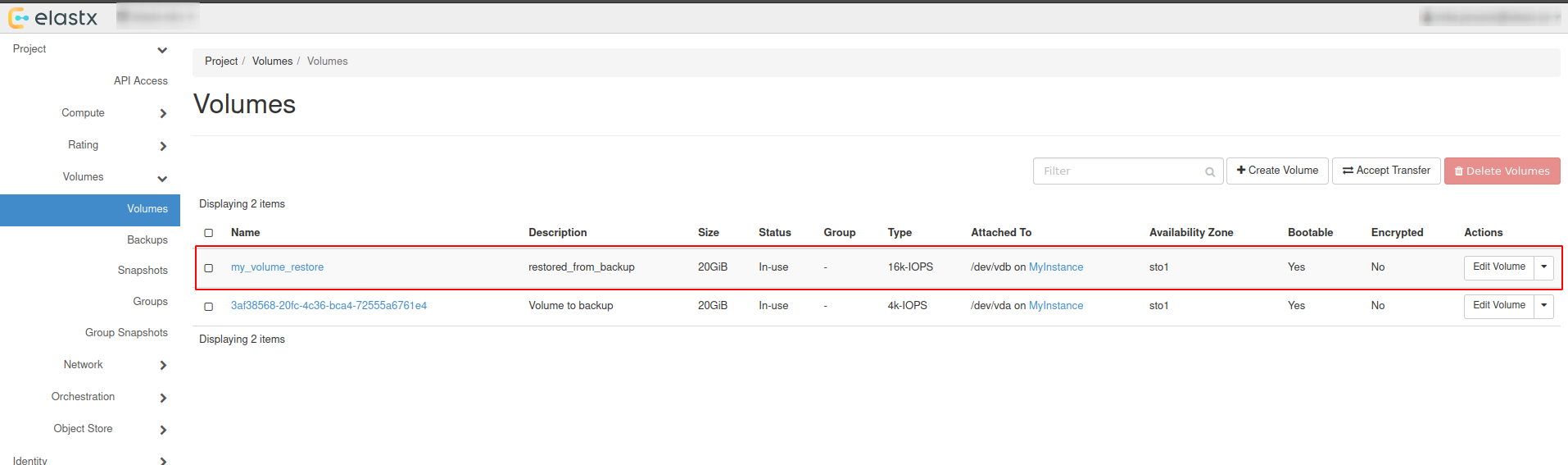Image resolution: width=1568 pixels, height=465 pixels.
Task: Check the 3af38568 volume row checkbox
Action: click(x=209, y=306)
